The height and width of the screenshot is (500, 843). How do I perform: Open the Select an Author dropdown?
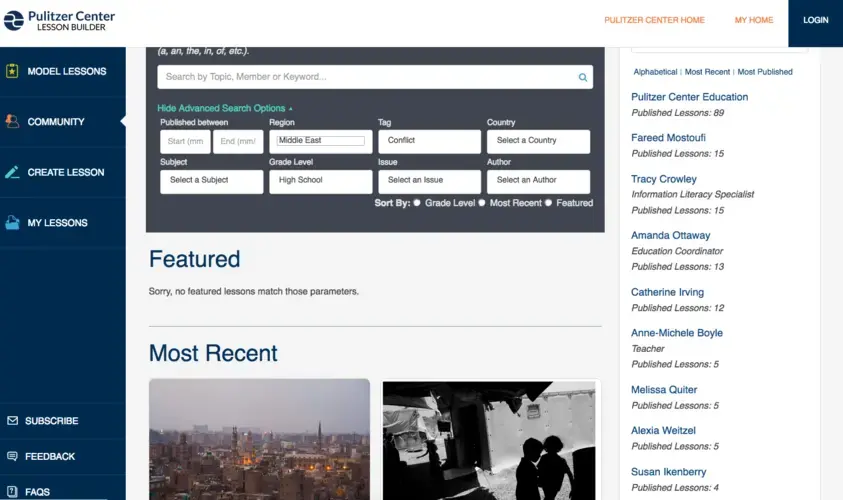tap(538, 182)
